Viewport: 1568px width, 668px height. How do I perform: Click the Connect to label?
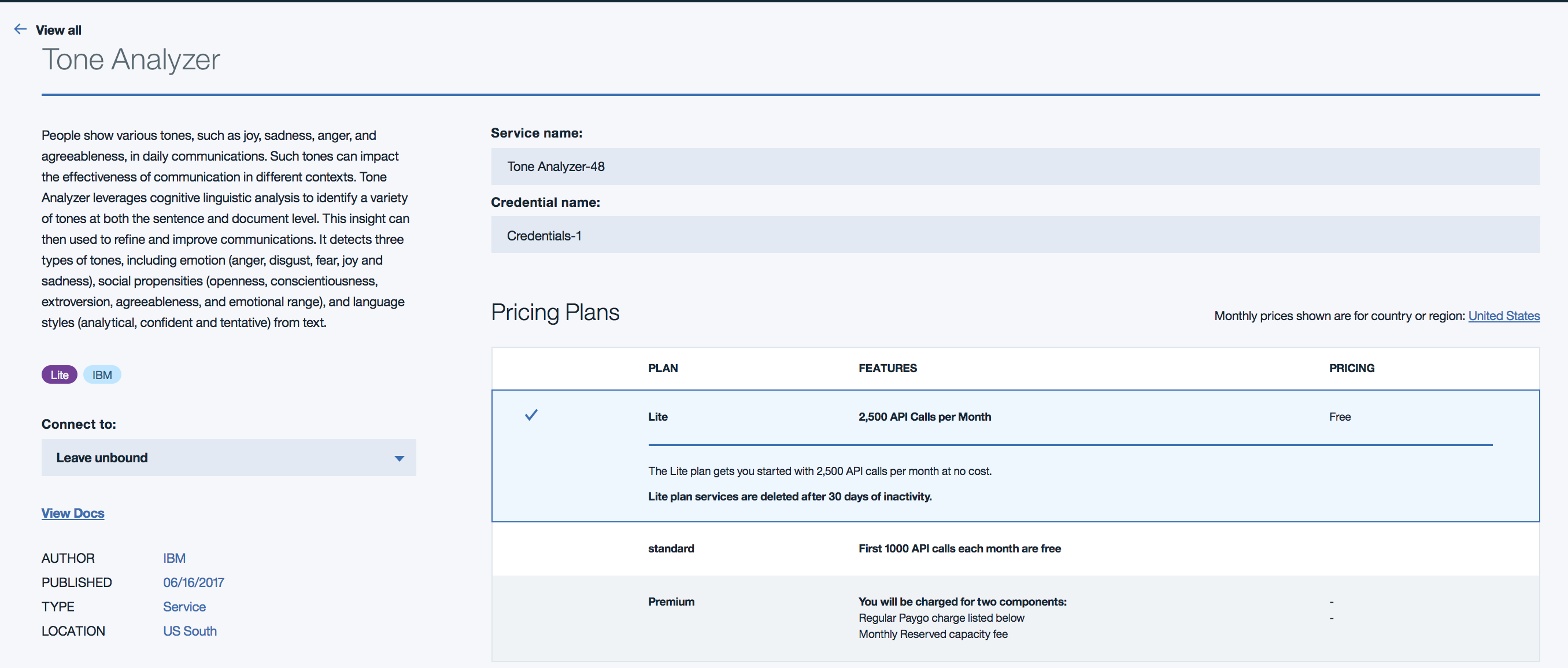(x=79, y=424)
